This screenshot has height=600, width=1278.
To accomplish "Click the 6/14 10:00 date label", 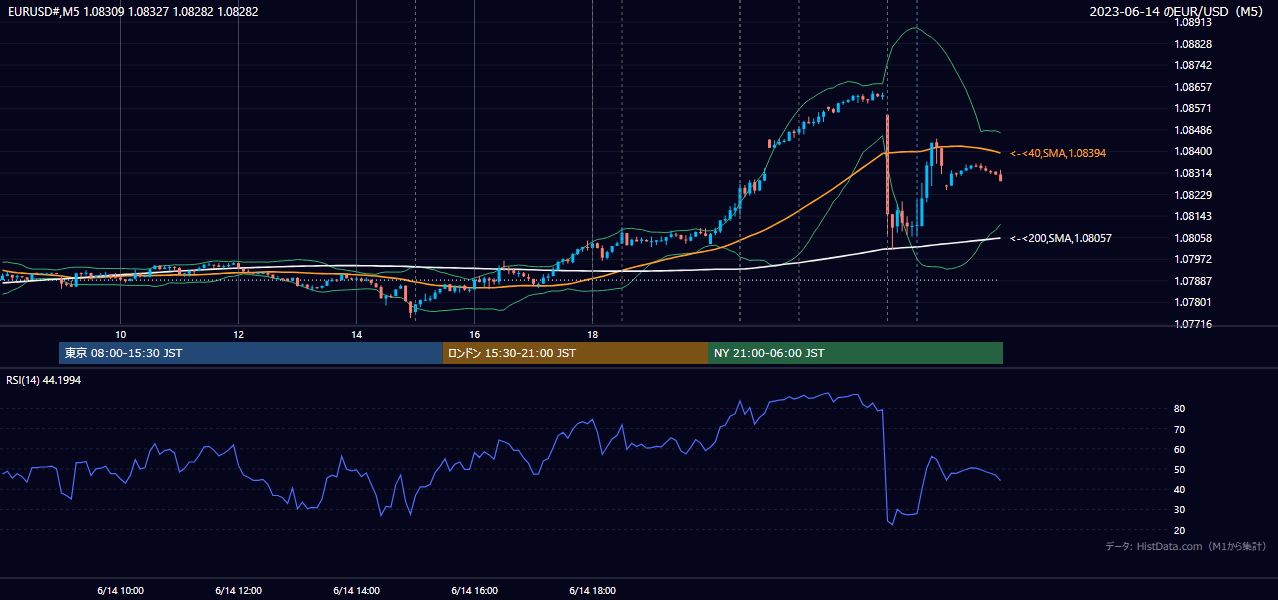I will coord(121,591).
